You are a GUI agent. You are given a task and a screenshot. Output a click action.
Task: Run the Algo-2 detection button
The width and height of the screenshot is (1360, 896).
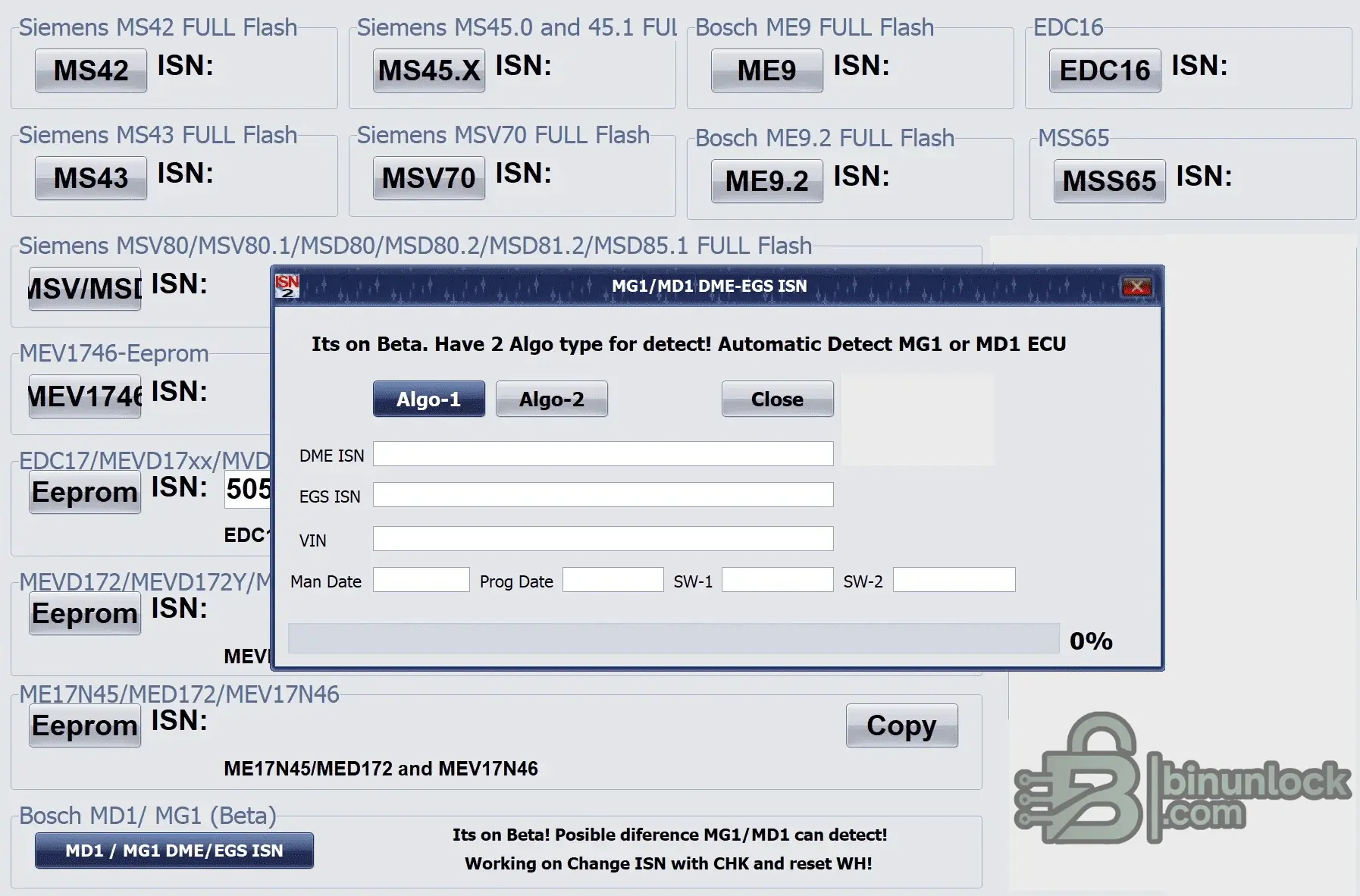coord(552,399)
